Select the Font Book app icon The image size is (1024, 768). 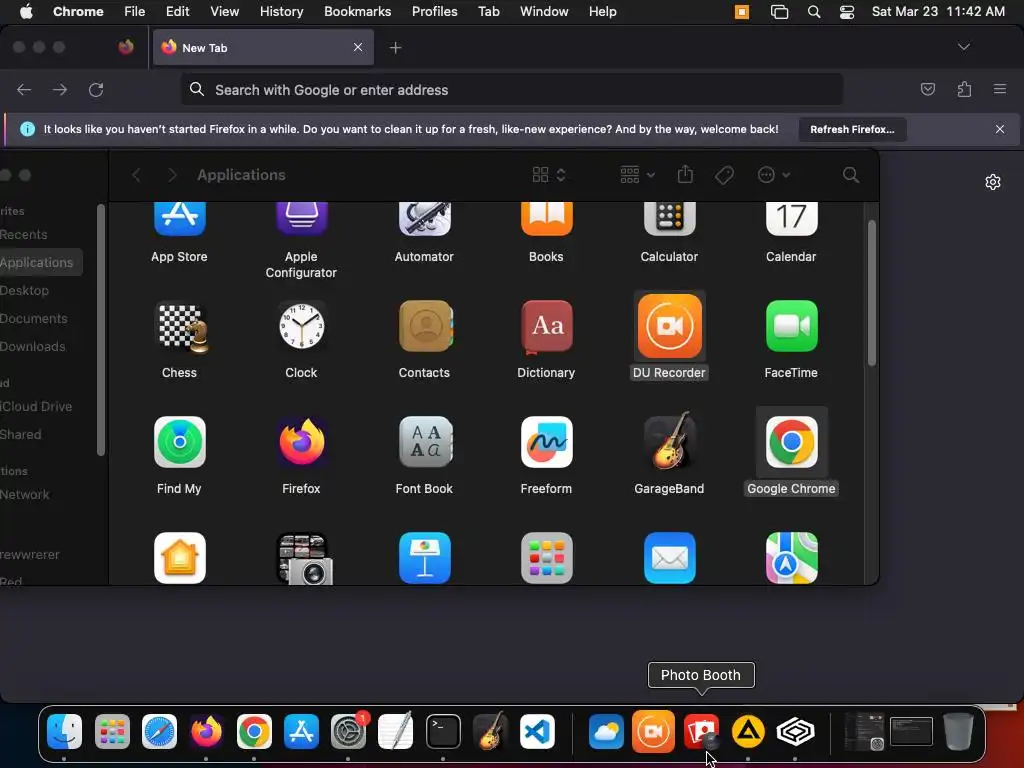(425, 442)
